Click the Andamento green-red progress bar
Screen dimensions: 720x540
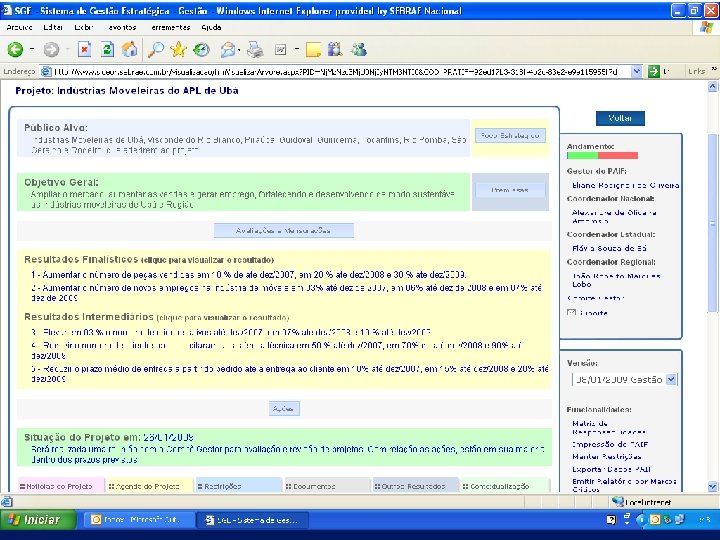tap(602, 156)
